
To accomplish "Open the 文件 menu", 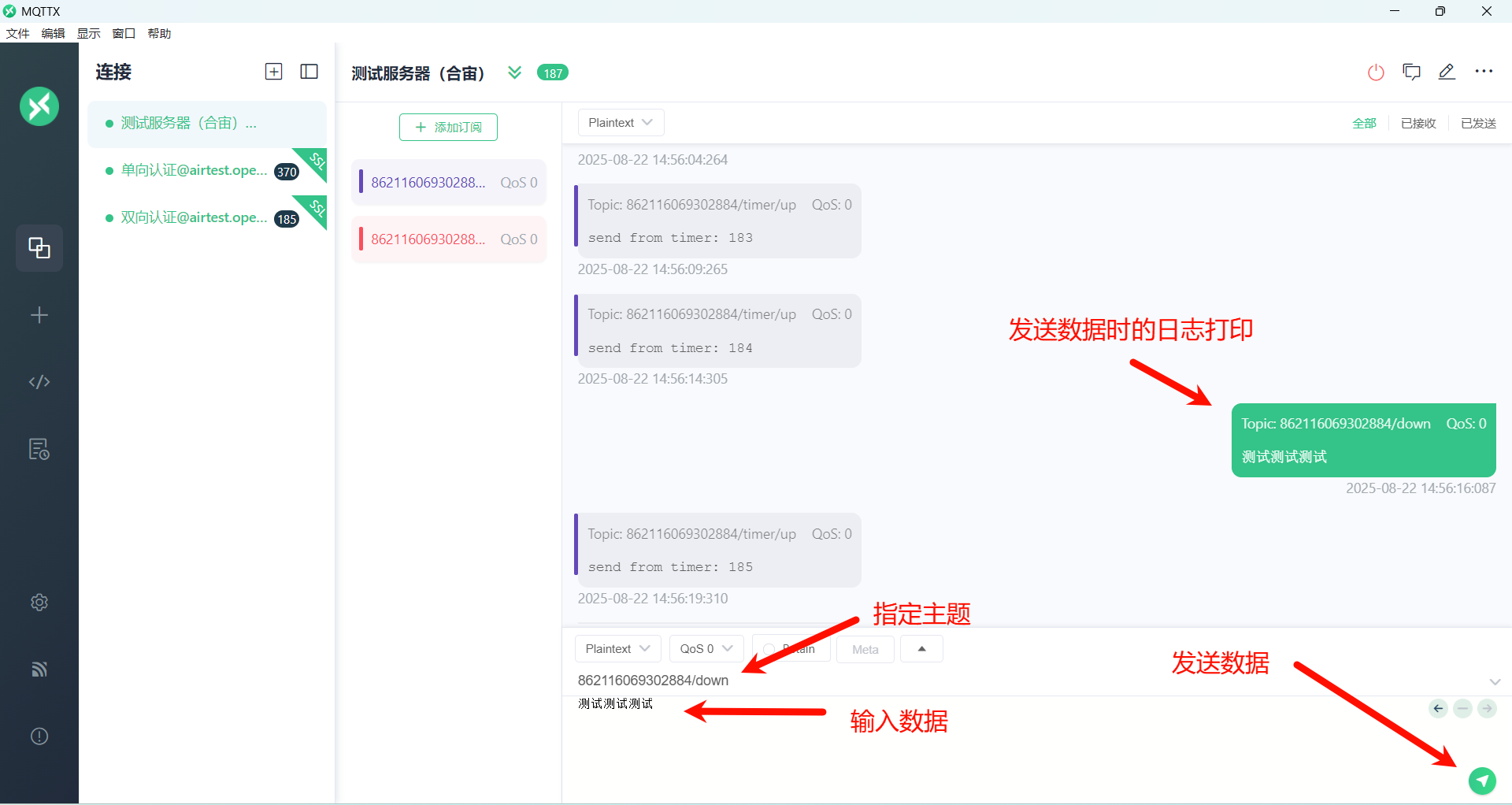I will pos(17,33).
